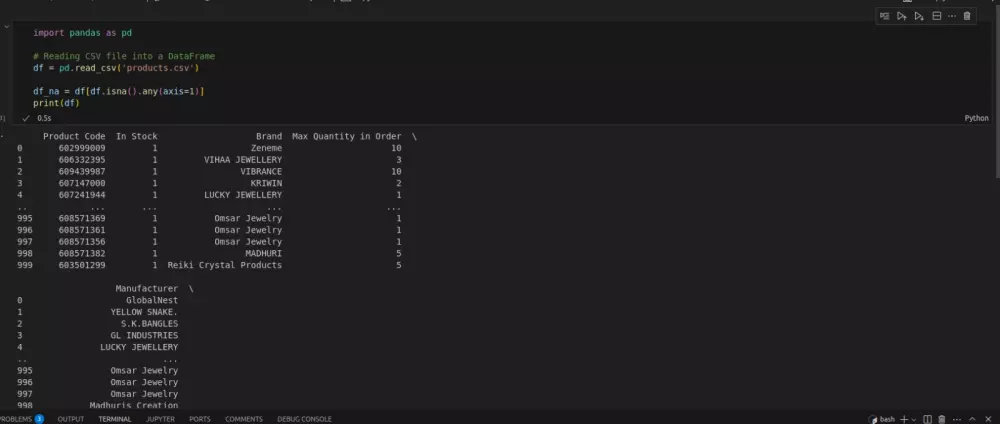The height and width of the screenshot is (424, 1000).
Task: Open the new terminal launch profile dropdown
Action: [x=913, y=419]
